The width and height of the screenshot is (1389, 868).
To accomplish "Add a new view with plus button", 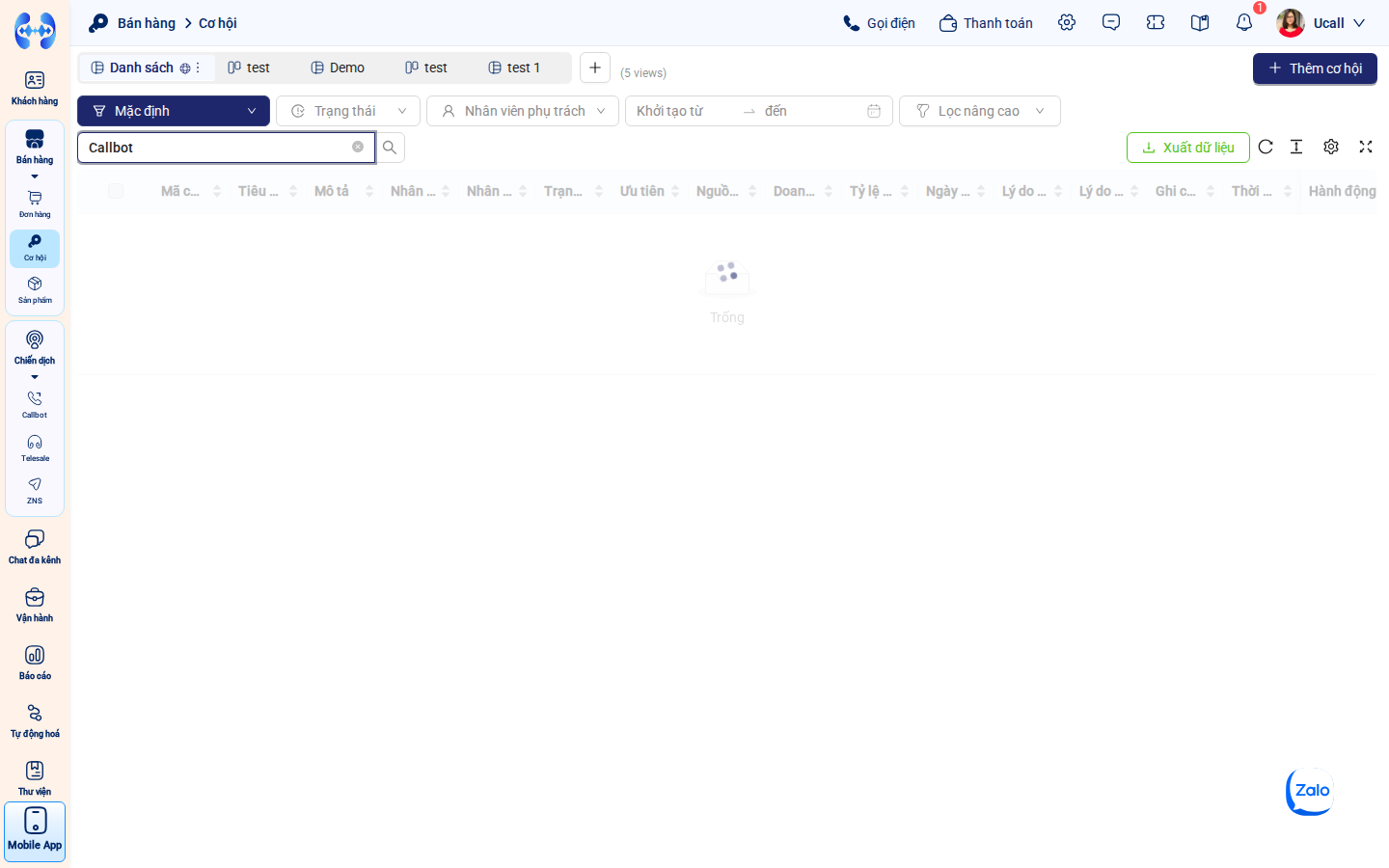I will (595, 68).
